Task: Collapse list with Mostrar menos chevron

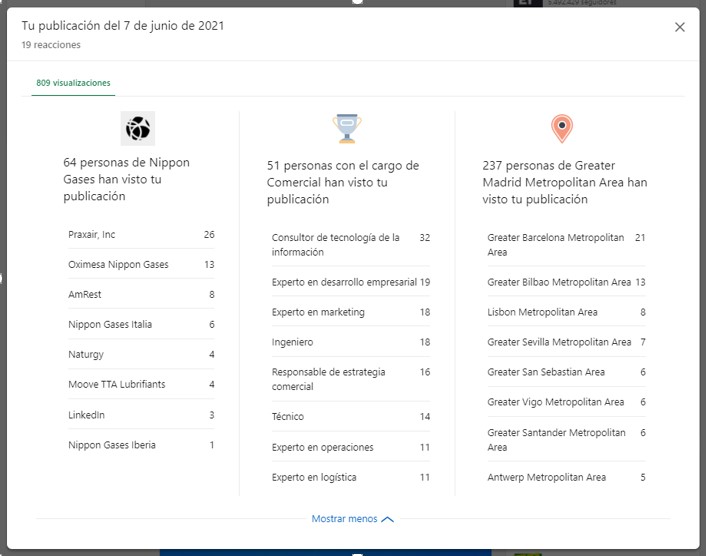Action: click(x=353, y=519)
